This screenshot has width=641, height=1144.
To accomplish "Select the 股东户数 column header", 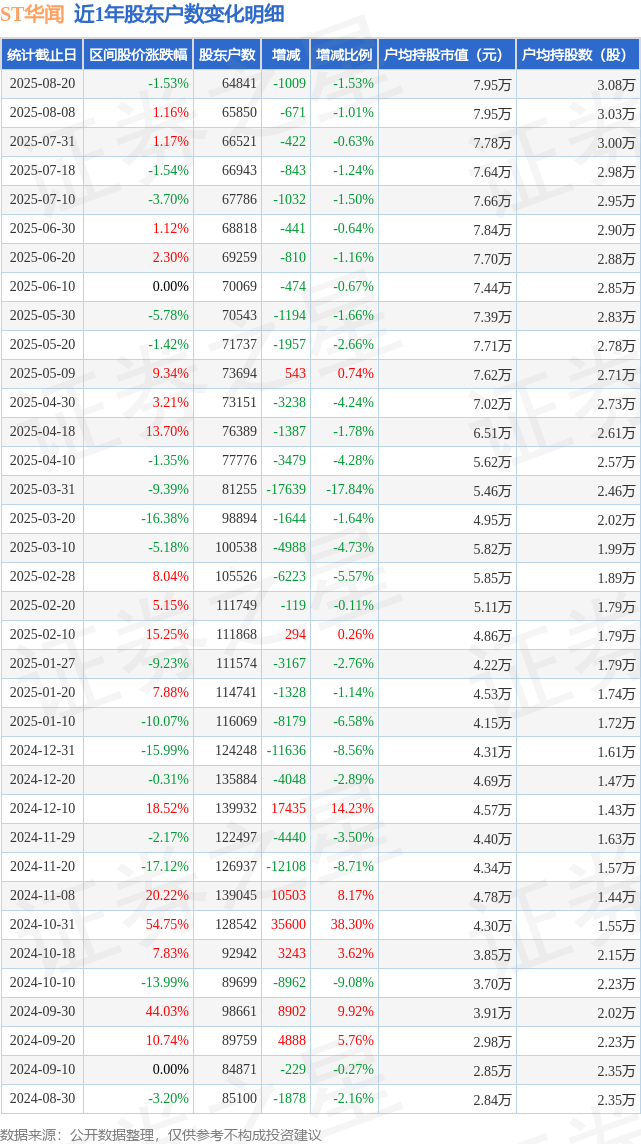I will pos(227,55).
